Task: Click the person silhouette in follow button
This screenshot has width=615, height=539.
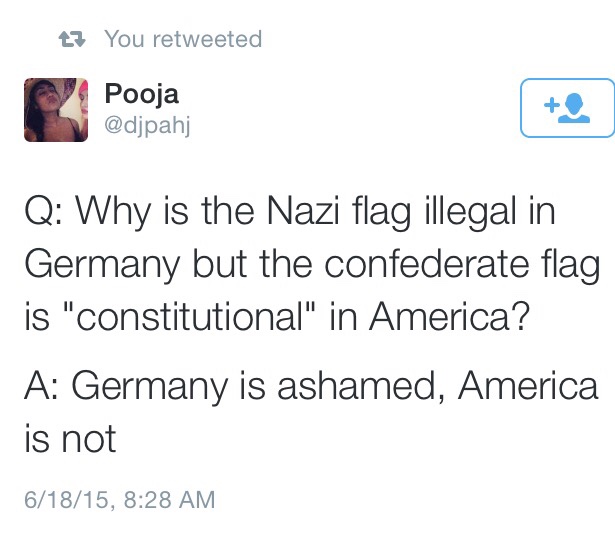Action: coord(574,108)
